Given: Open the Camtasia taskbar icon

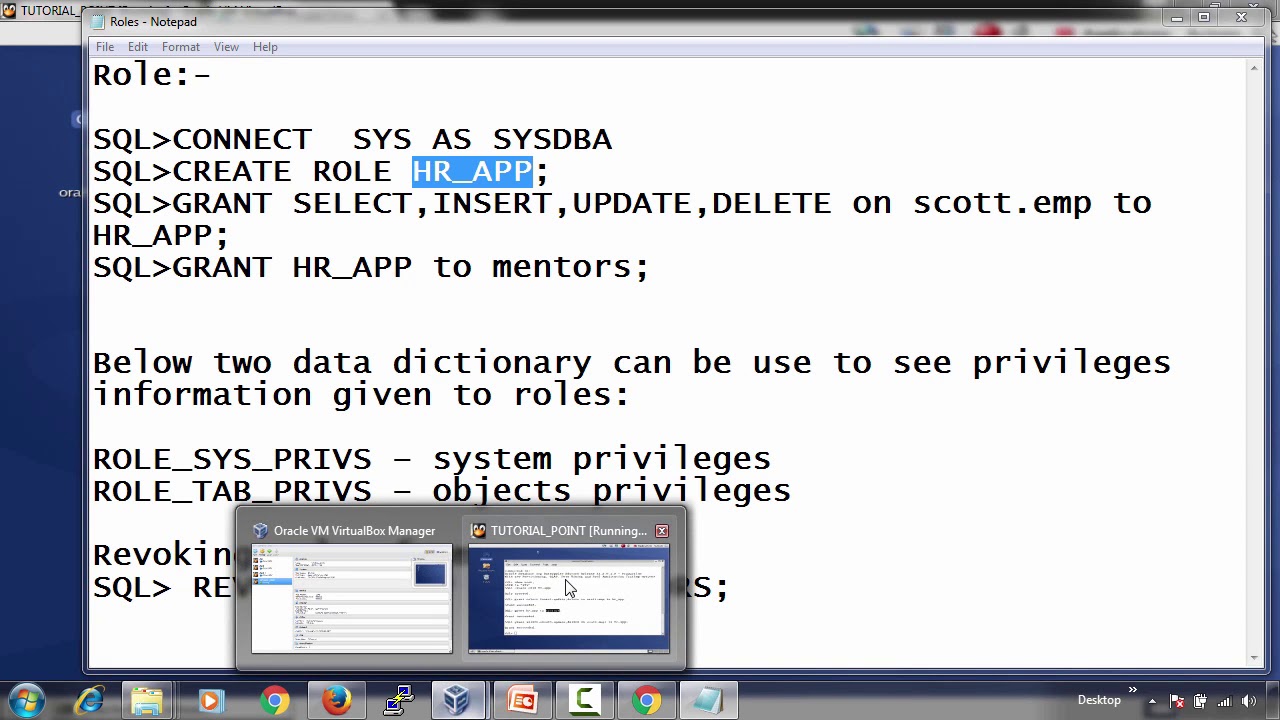Looking at the screenshot, I should click(584, 700).
